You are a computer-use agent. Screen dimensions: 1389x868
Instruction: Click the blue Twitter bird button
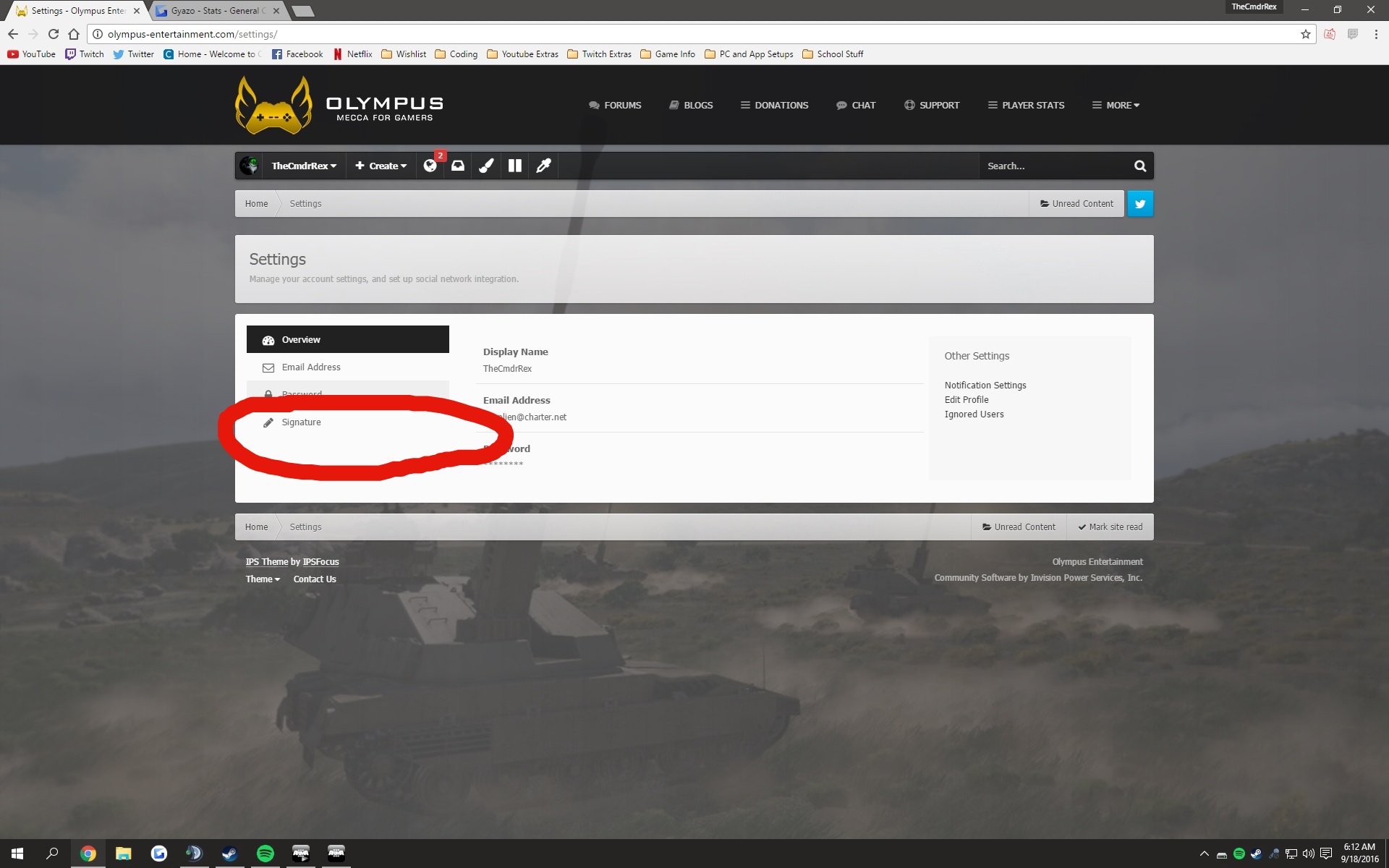(1140, 203)
